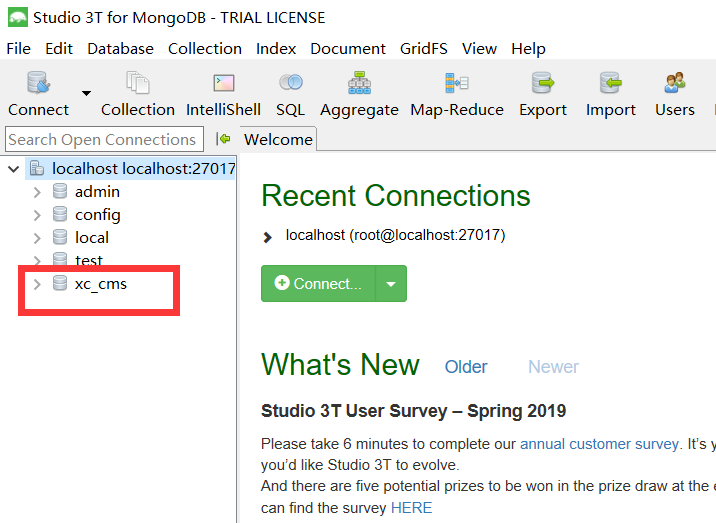Click the Connect toolbar icon

tap(38, 83)
